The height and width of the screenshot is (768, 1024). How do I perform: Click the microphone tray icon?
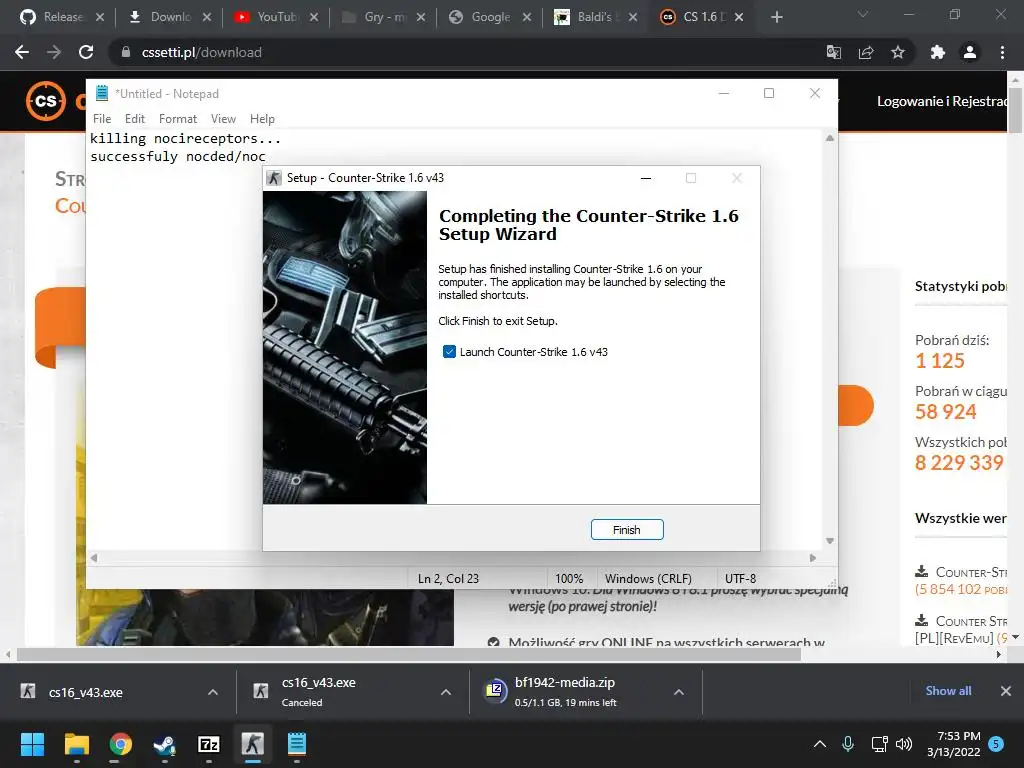pyautogui.click(x=848, y=744)
